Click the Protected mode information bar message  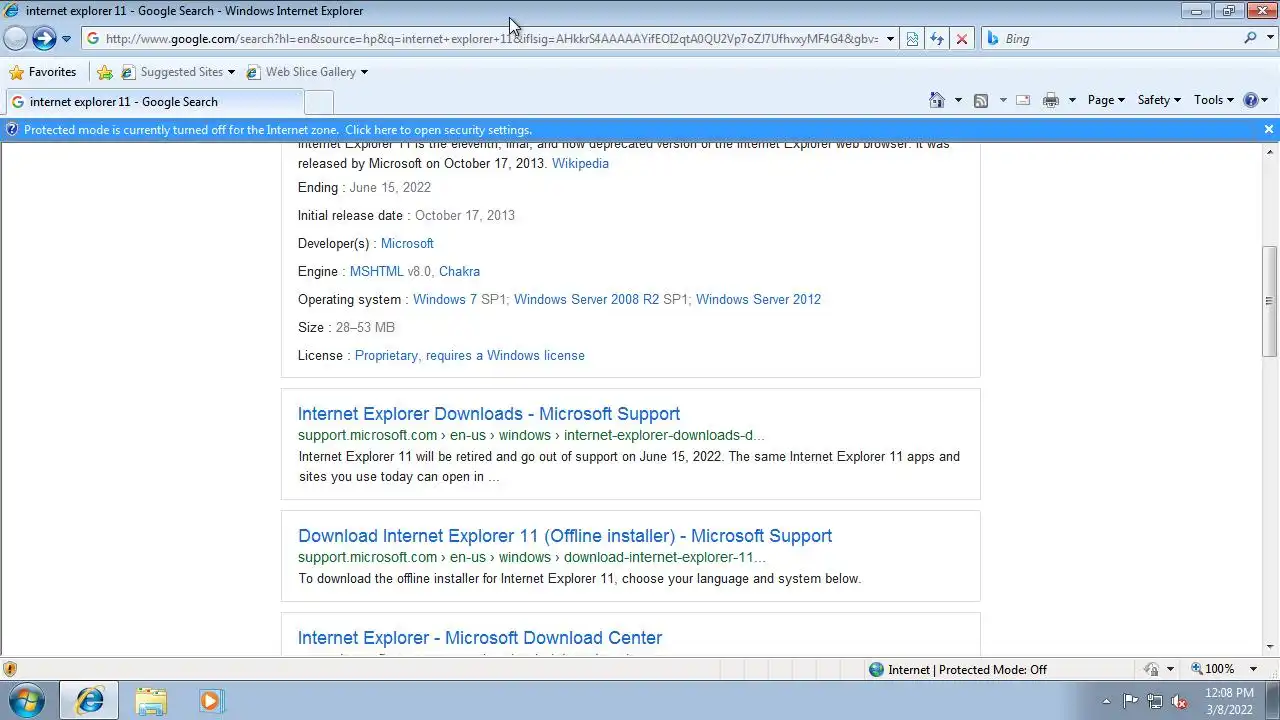[278, 130]
